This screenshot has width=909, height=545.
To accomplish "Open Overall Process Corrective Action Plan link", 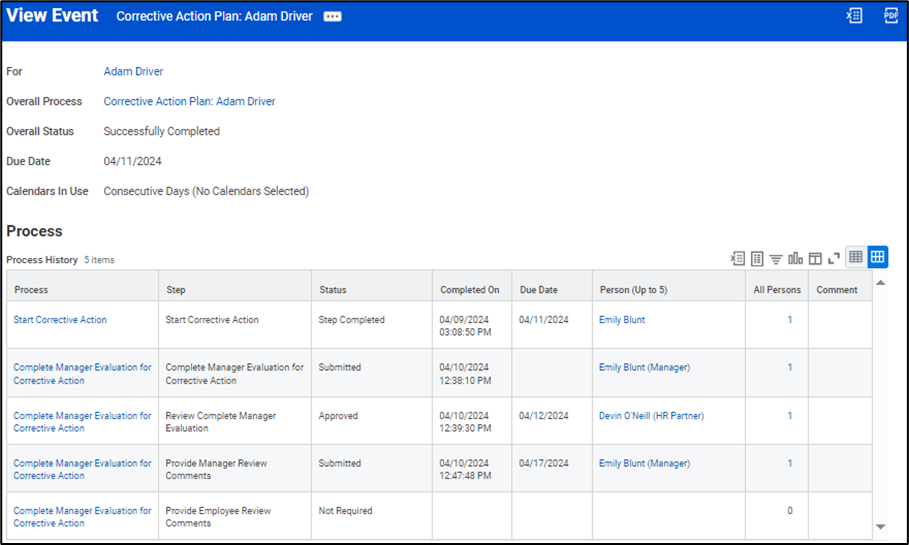I will pyautogui.click(x=189, y=102).
